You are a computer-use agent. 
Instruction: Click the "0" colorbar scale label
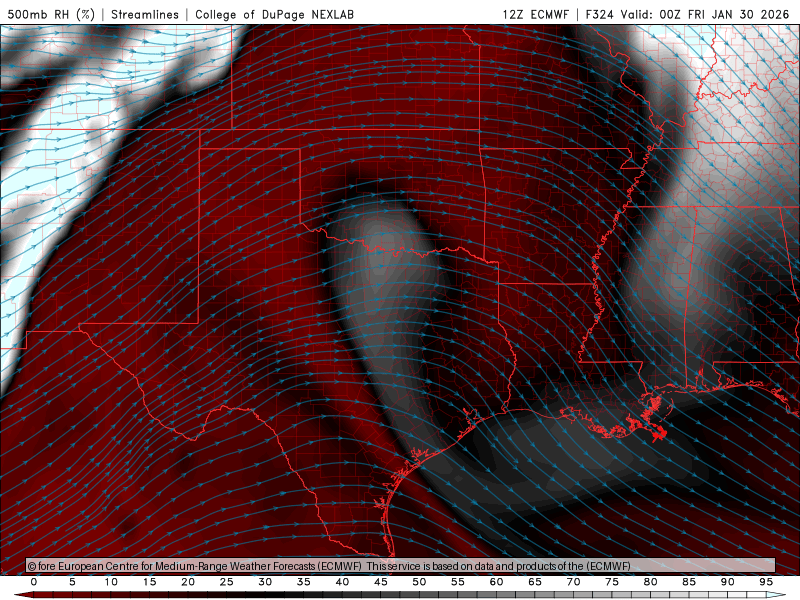[34, 582]
